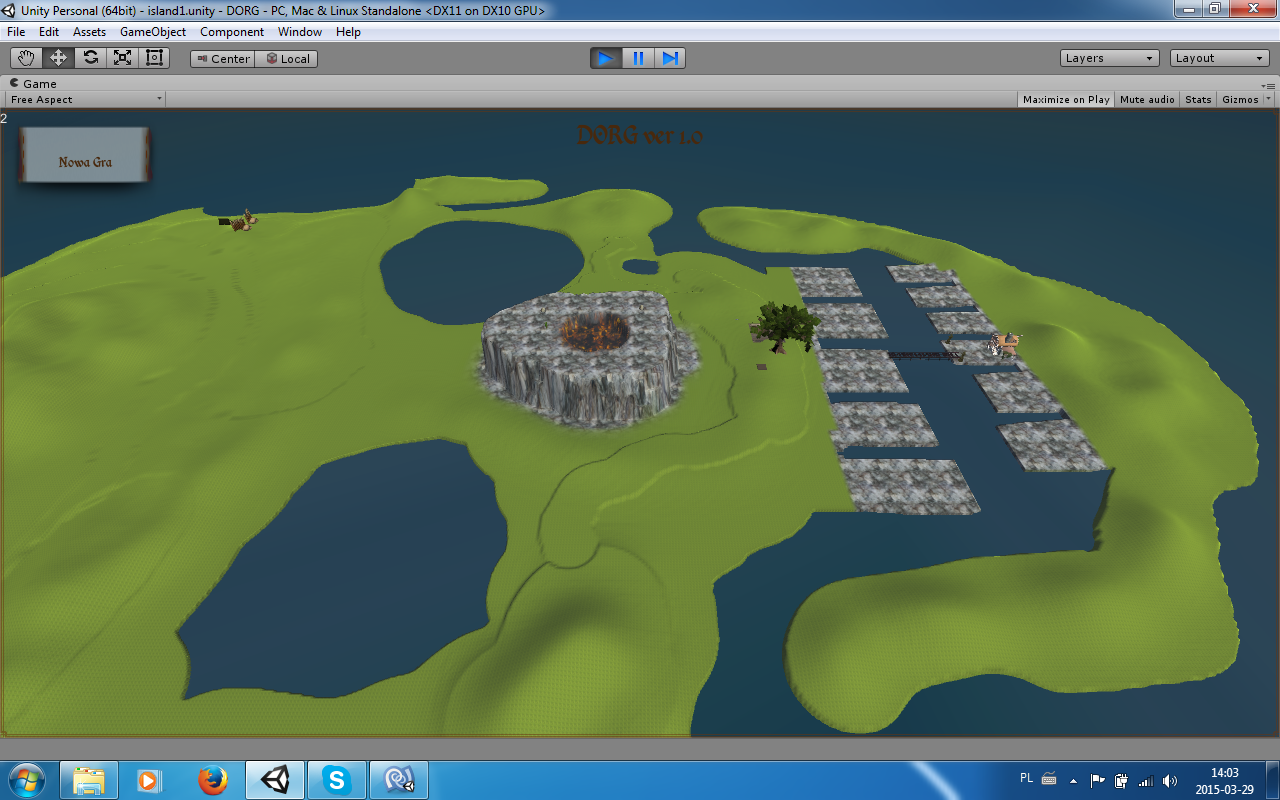Viewport: 1280px width, 800px height.
Task: Expand the Free Aspect dropdown
Action: (x=85, y=99)
